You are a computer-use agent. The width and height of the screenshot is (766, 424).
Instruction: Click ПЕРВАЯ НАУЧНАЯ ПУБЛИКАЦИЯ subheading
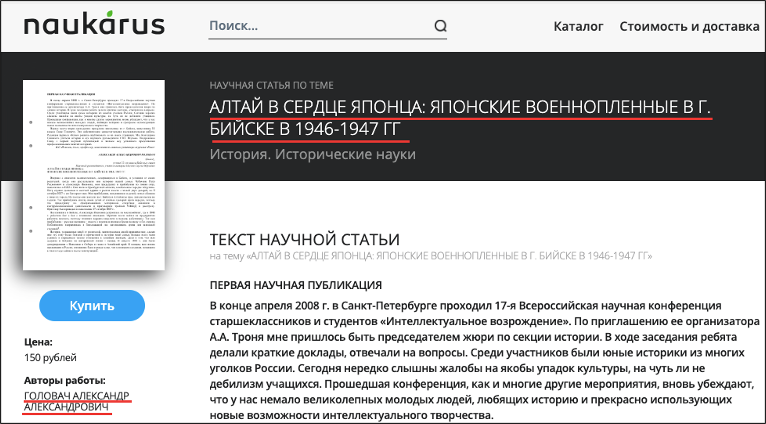click(296, 285)
